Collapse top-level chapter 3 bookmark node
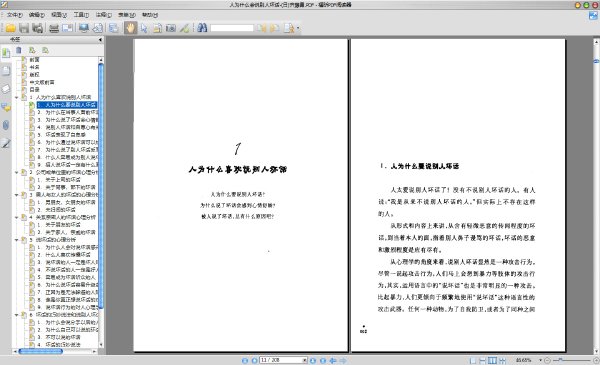 [16, 195]
